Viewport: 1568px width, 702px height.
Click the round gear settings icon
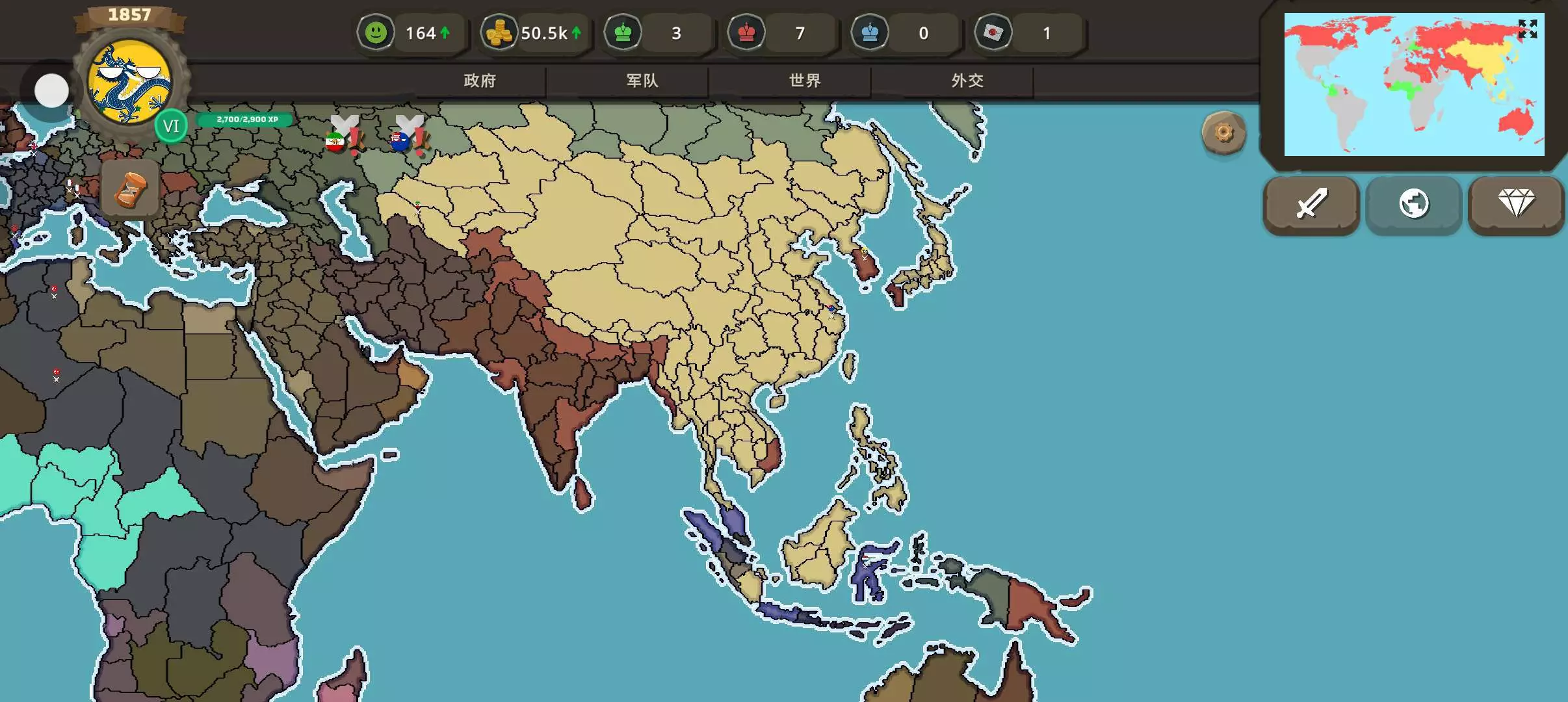[1223, 133]
